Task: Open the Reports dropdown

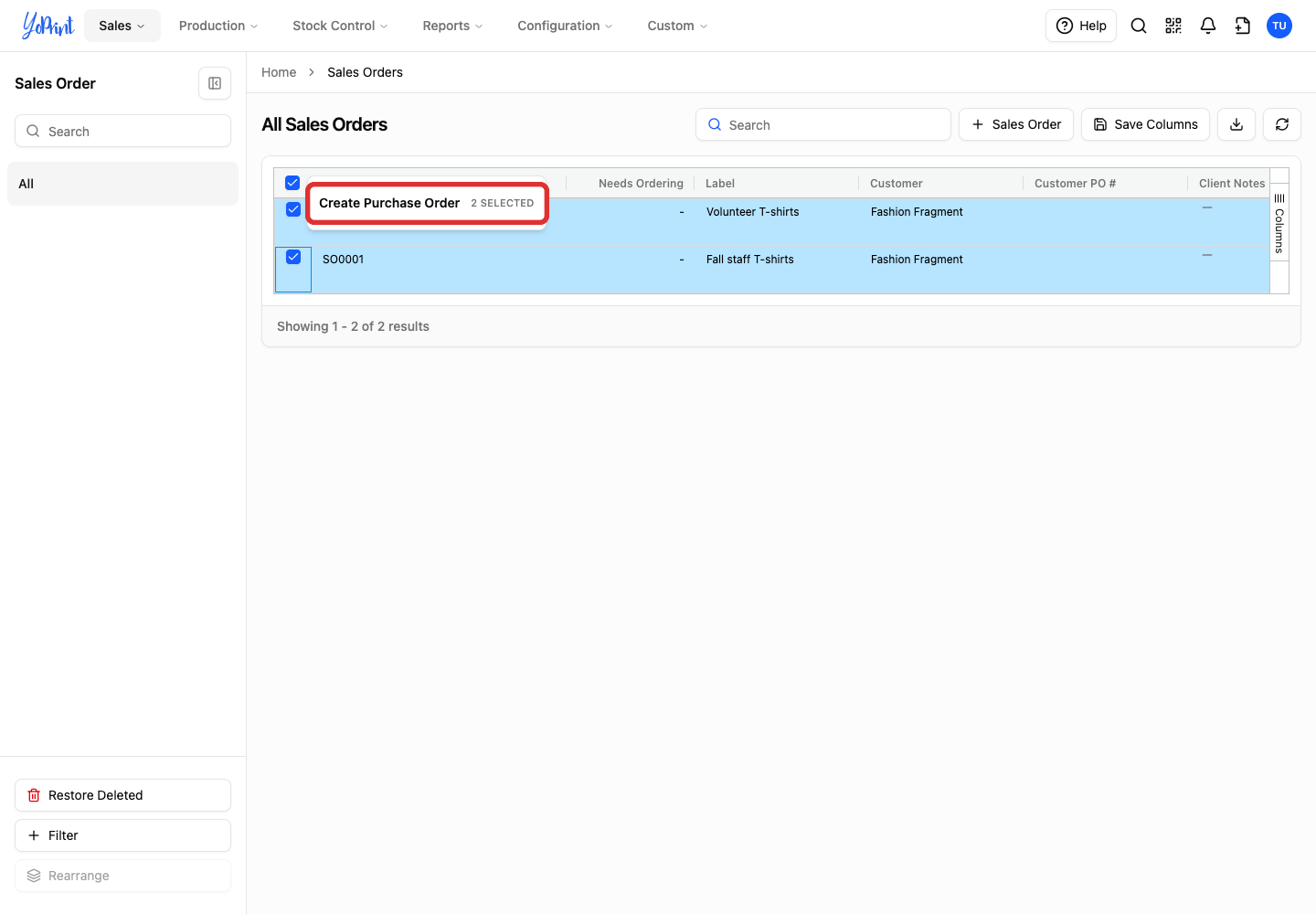Action: 452,26
